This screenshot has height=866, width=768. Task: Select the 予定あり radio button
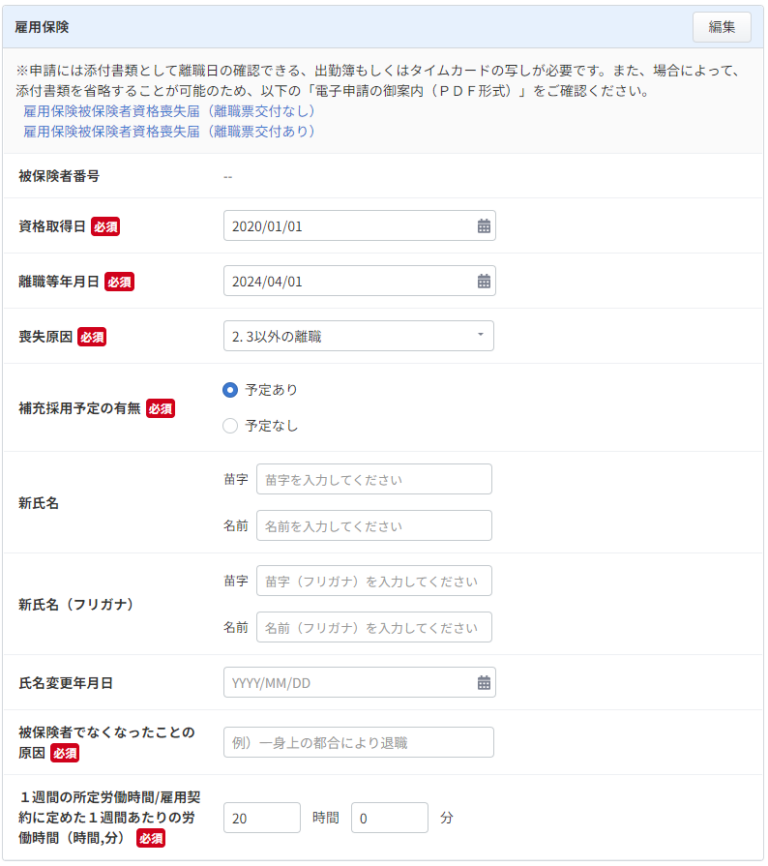pyautogui.click(x=230, y=390)
